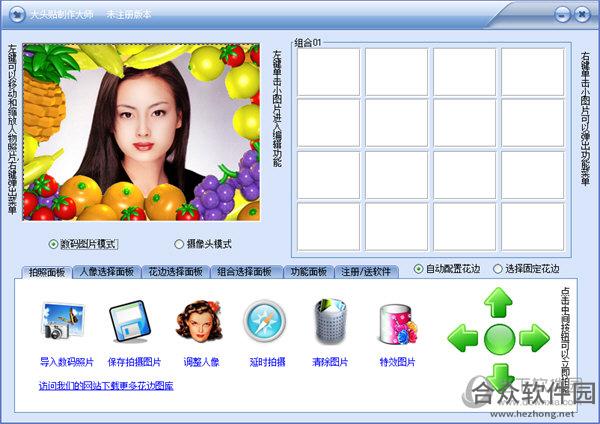600x424 pixels.
Task: Click the application logo in the title bar
Action: tap(17, 15)
